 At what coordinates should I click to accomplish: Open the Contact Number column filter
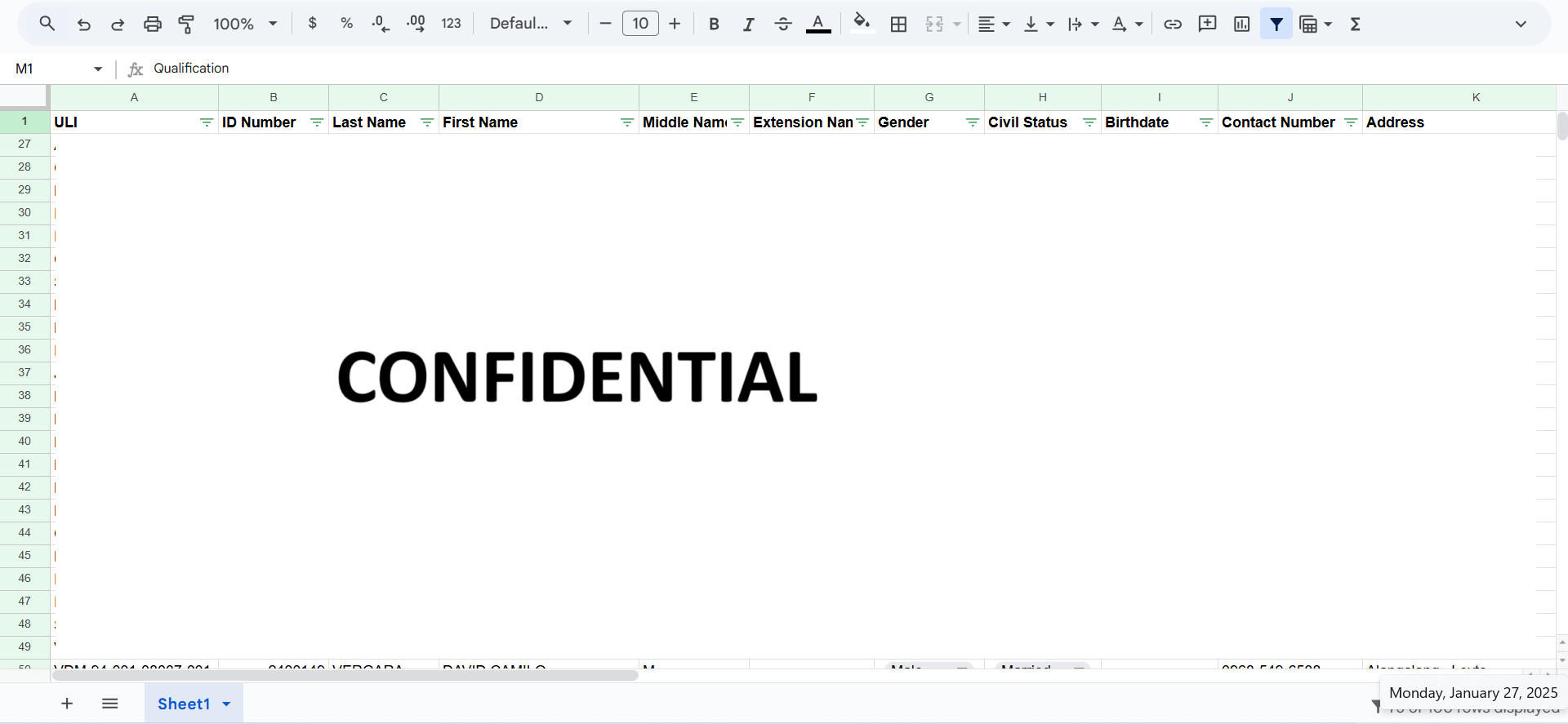point(1350,122)
